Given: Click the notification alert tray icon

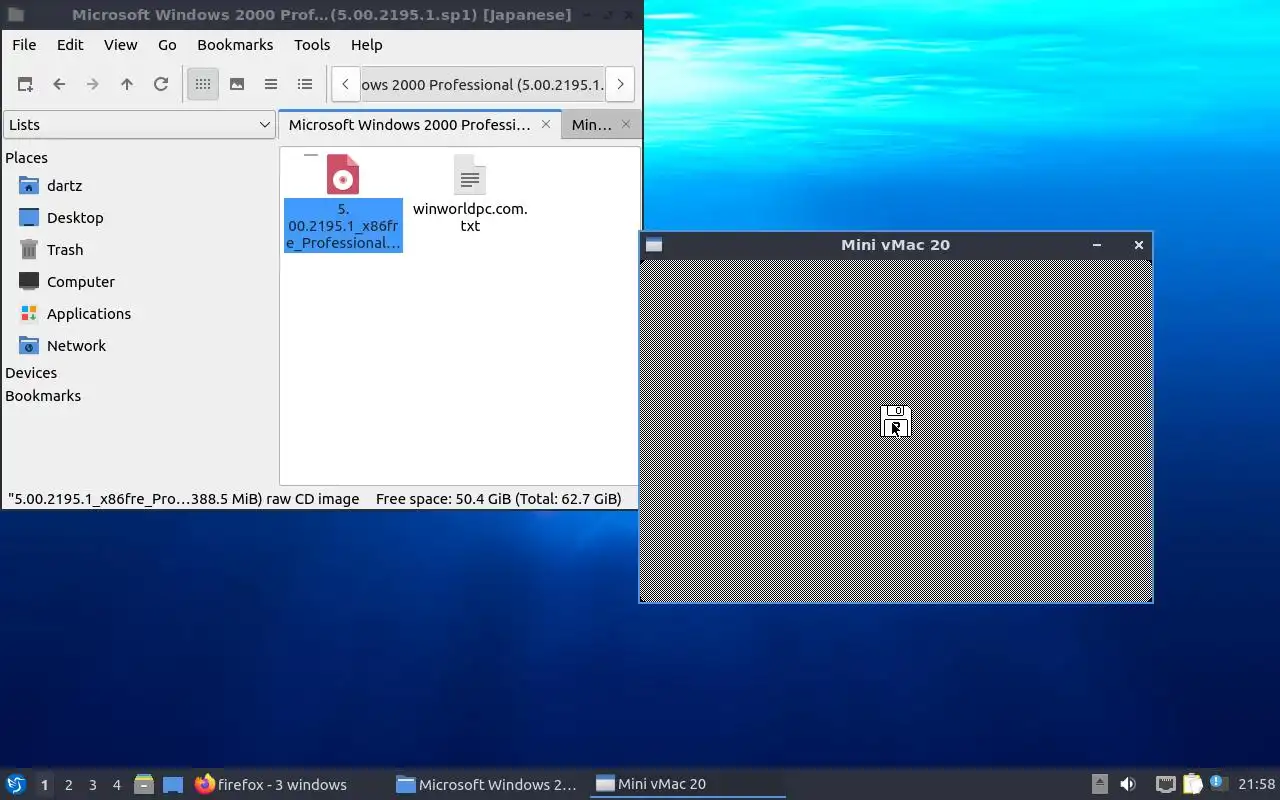Looking at the screenshot, I should pyautogui.click(x=1218, y=783).
